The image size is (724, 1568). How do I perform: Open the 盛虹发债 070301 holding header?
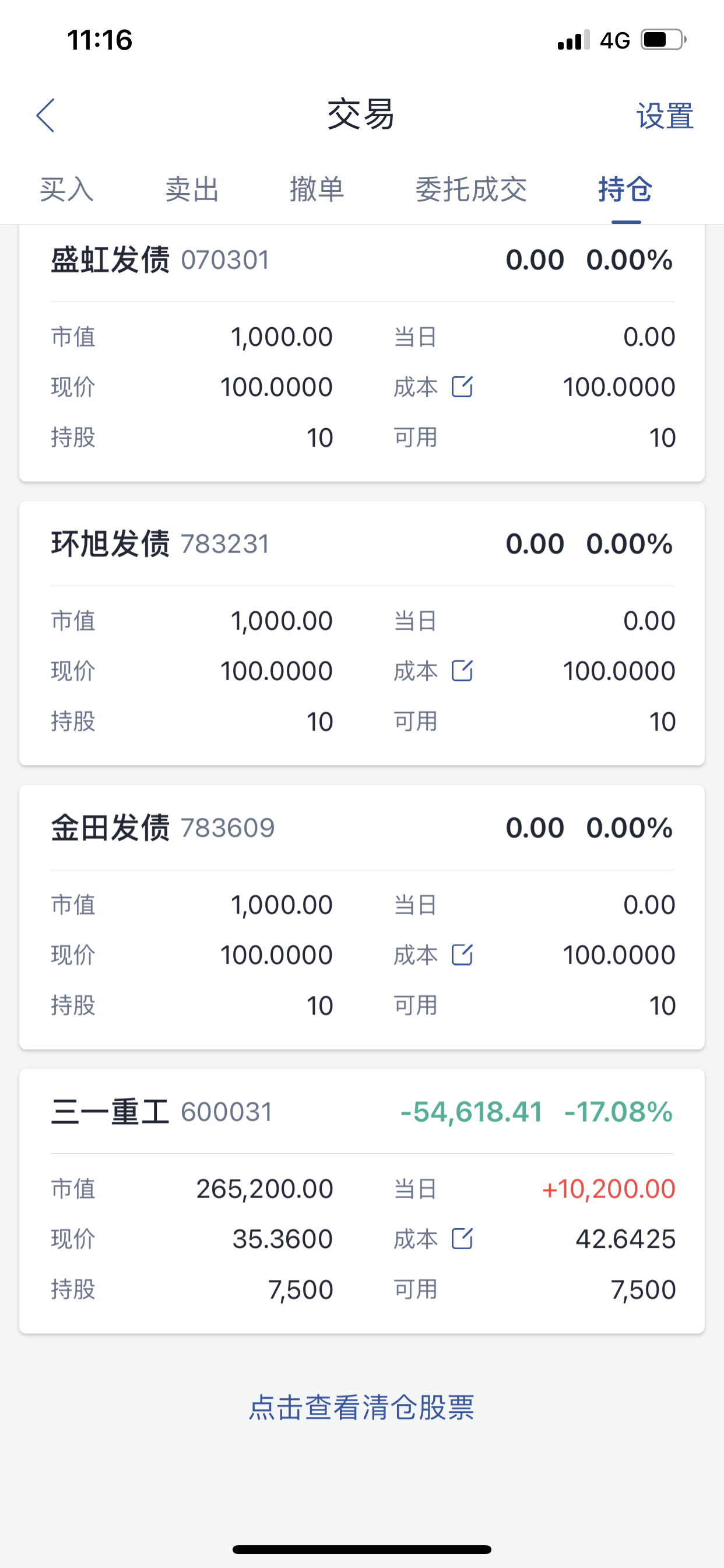160,261
